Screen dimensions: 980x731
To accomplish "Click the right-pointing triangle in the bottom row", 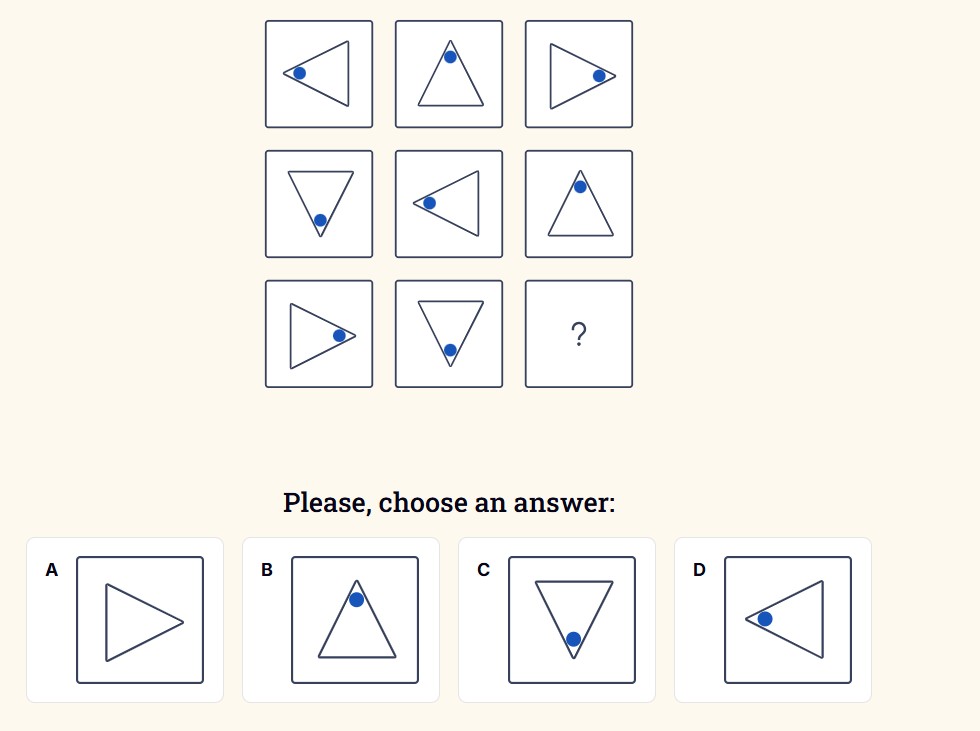I will click(318, 334).
